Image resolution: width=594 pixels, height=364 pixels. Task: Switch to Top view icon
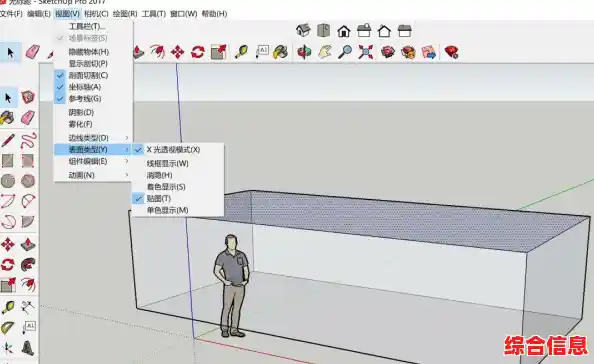click(324, 30)
